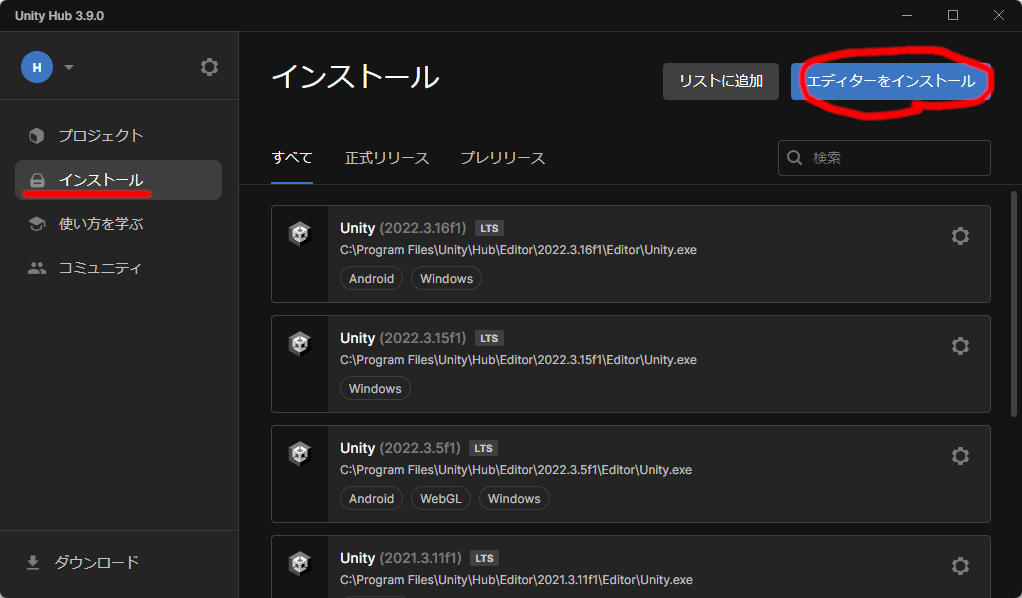
Task: Click Unity (2022.3.5f1) title
Action: pos(400,449)
